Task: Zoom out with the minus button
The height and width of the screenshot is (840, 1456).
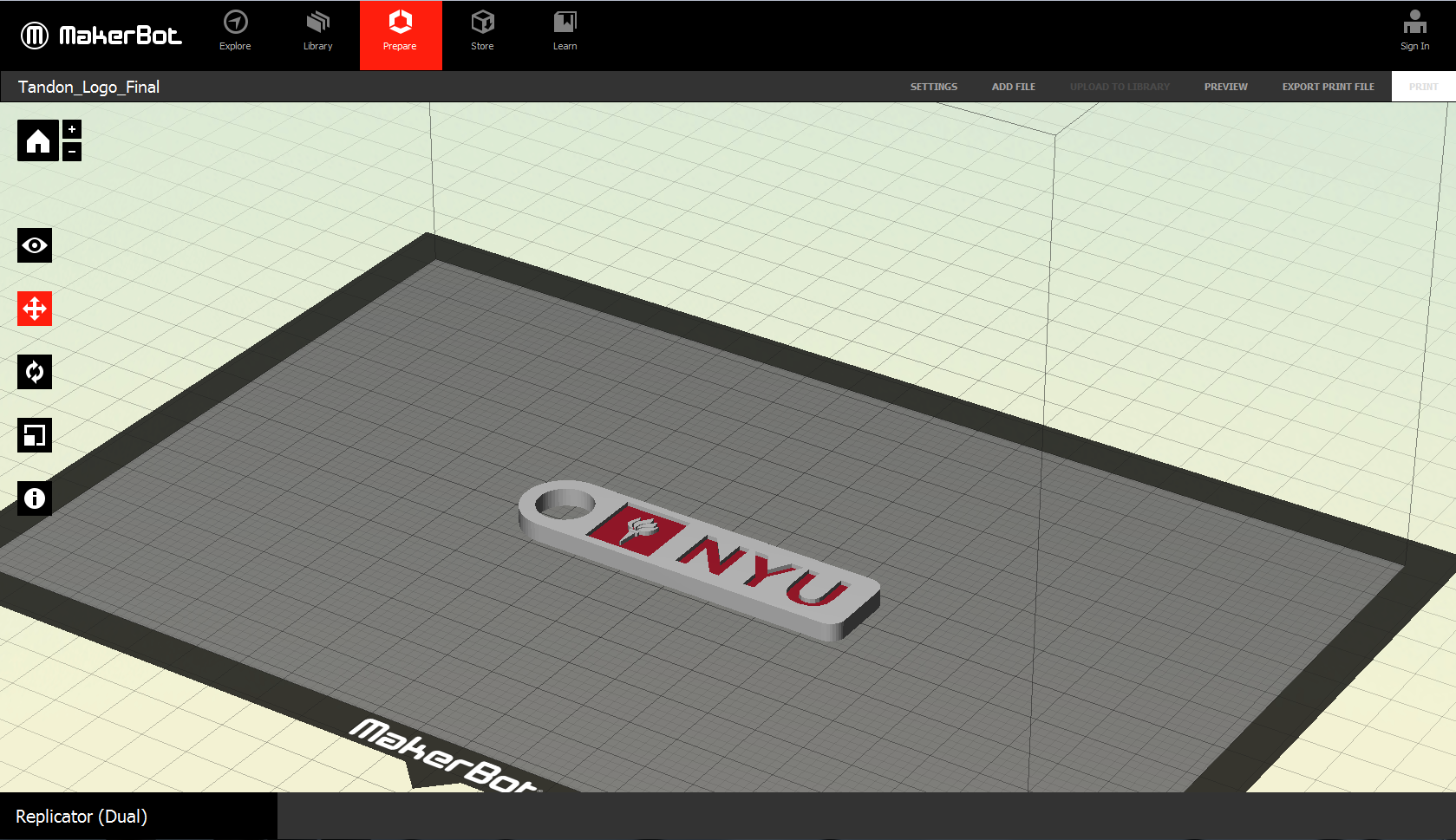Action: point(72,152)
